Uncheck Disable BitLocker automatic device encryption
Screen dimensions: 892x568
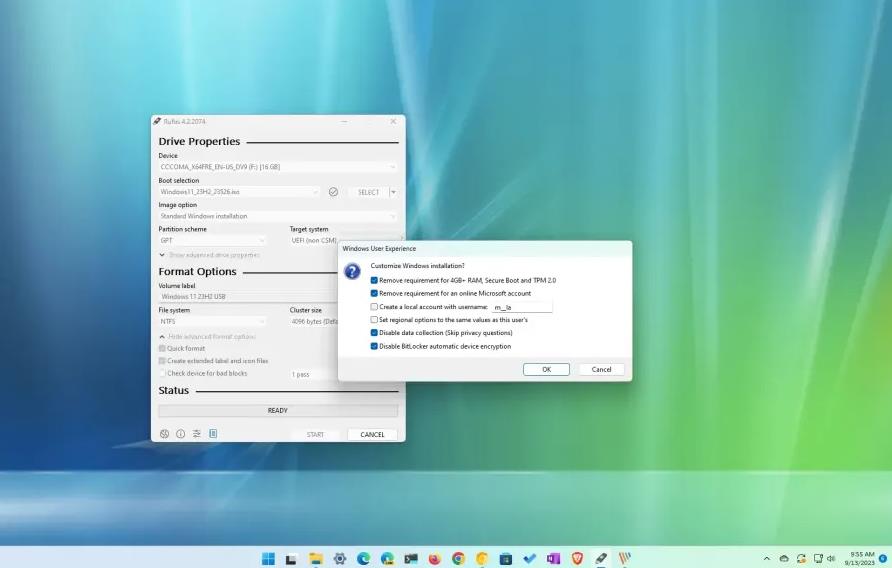pos(374,346)
